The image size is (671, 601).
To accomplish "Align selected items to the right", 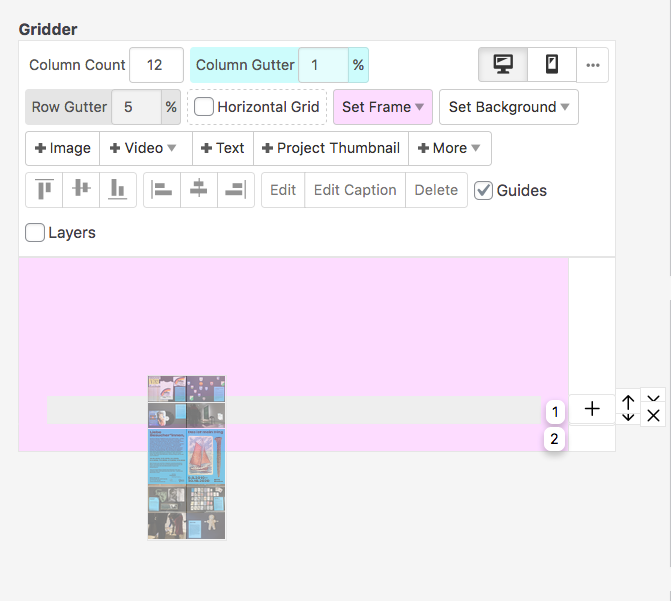I will click(x=236, y=190).
